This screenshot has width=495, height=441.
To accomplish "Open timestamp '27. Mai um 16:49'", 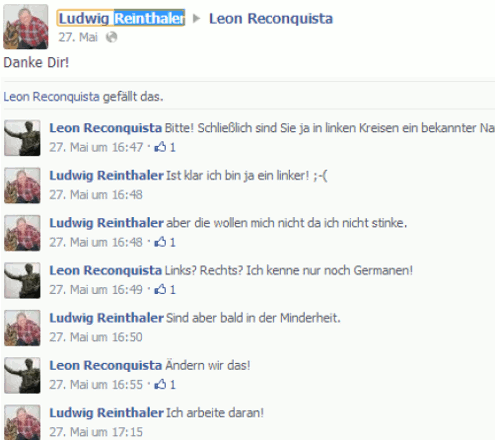I will pos(96,290).
